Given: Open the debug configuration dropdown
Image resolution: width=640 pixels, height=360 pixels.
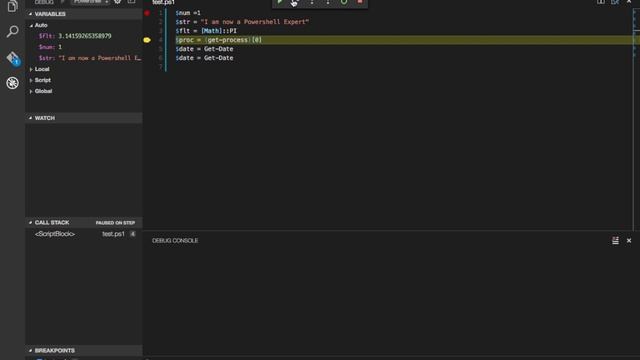Looking at the screenshot, I should 91,2.
